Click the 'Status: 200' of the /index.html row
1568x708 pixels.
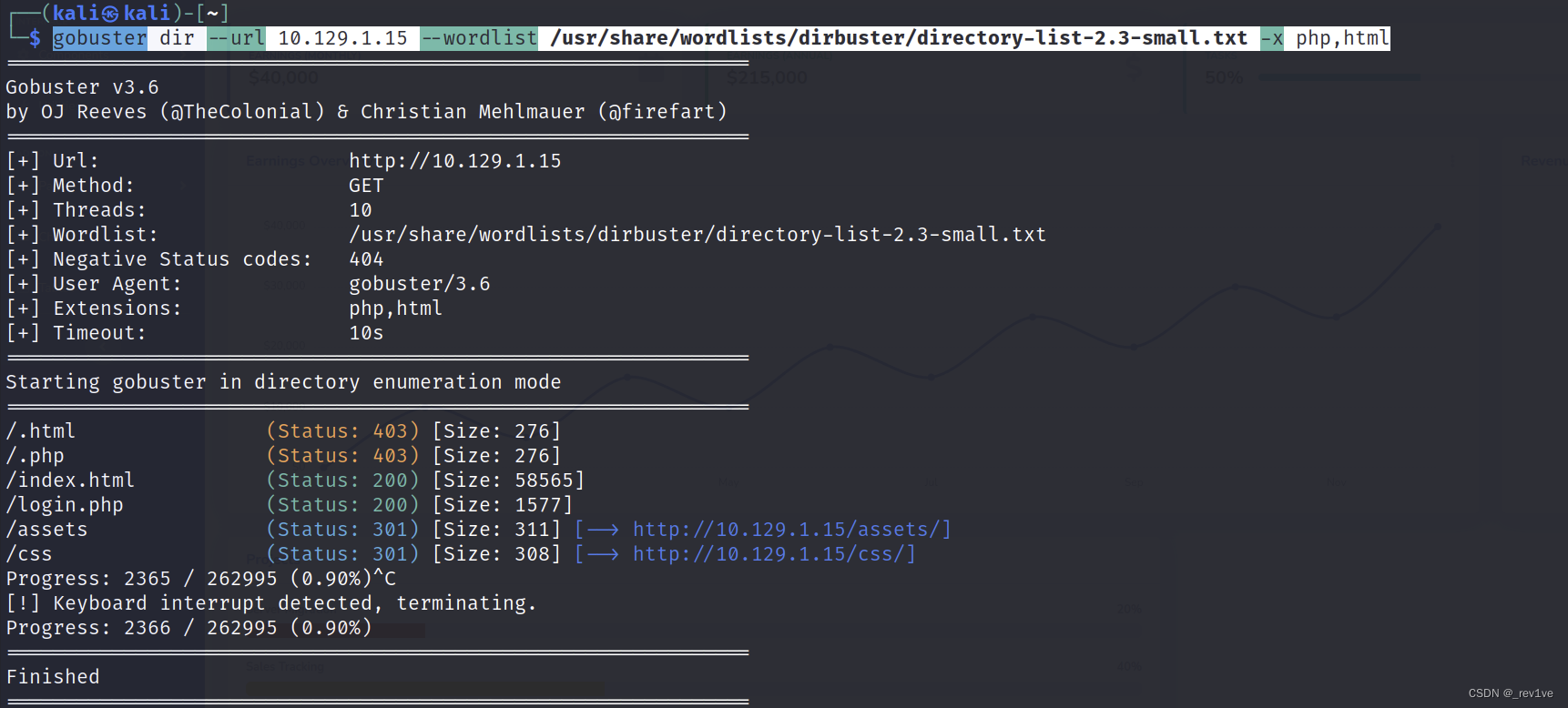click(x=342, y=480)
